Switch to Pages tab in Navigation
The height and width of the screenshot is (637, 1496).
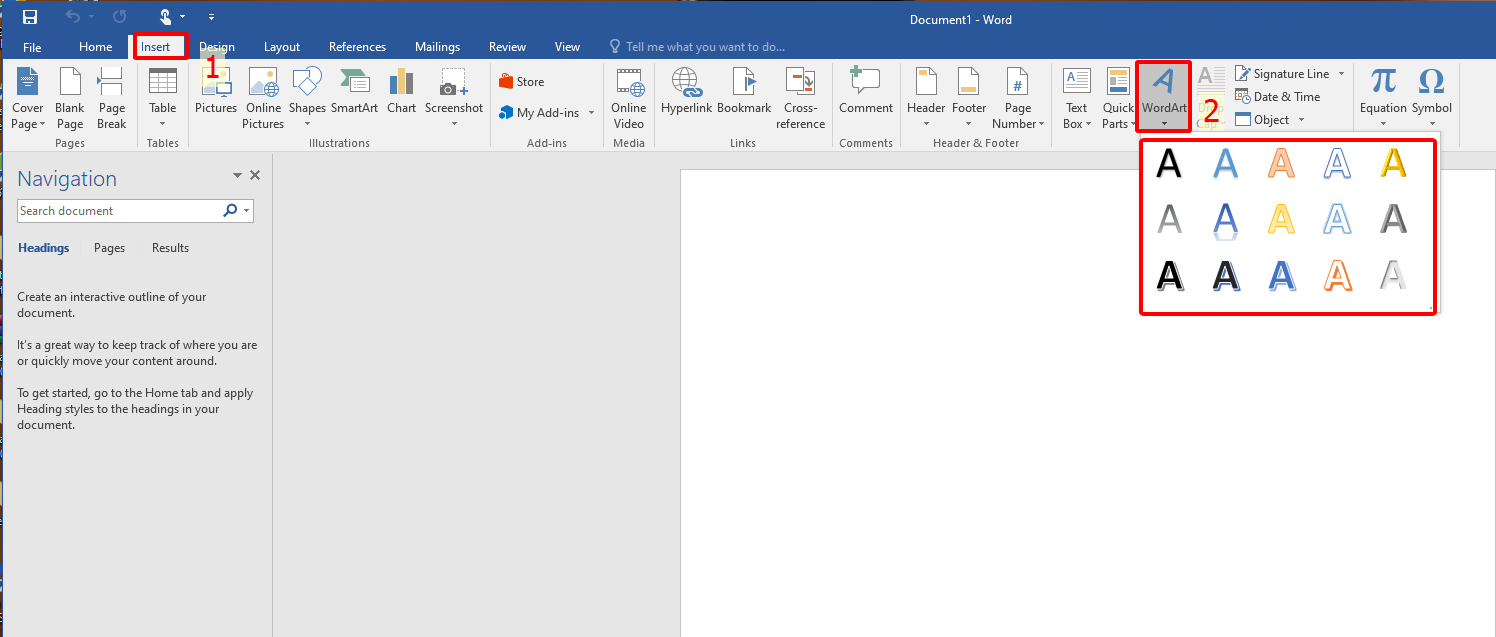(110, 248)
